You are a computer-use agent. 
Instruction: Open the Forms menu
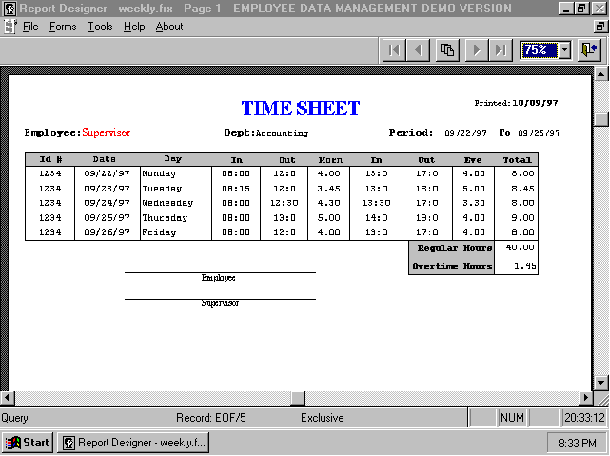coord(62,26)
